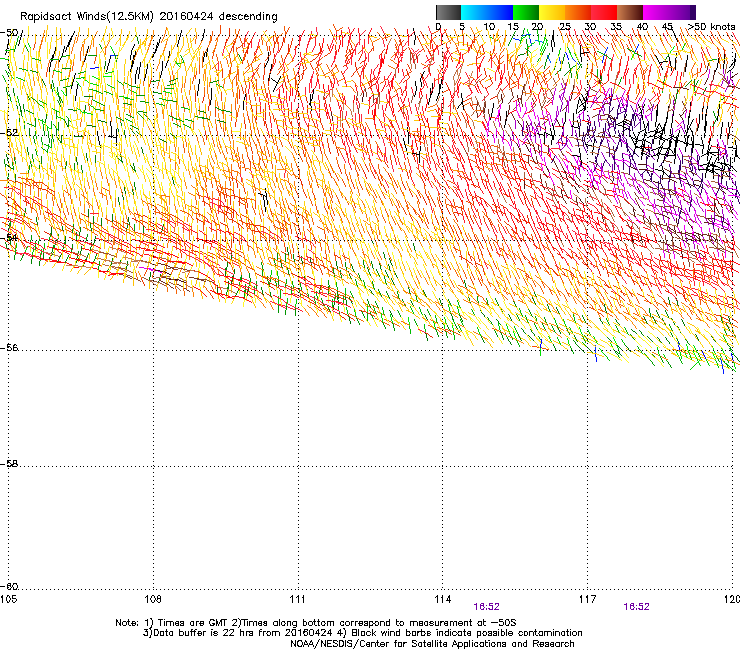740x650 pixels.
Task: Select the yellow 20–25 knots legend color
Action: [552, 12]
